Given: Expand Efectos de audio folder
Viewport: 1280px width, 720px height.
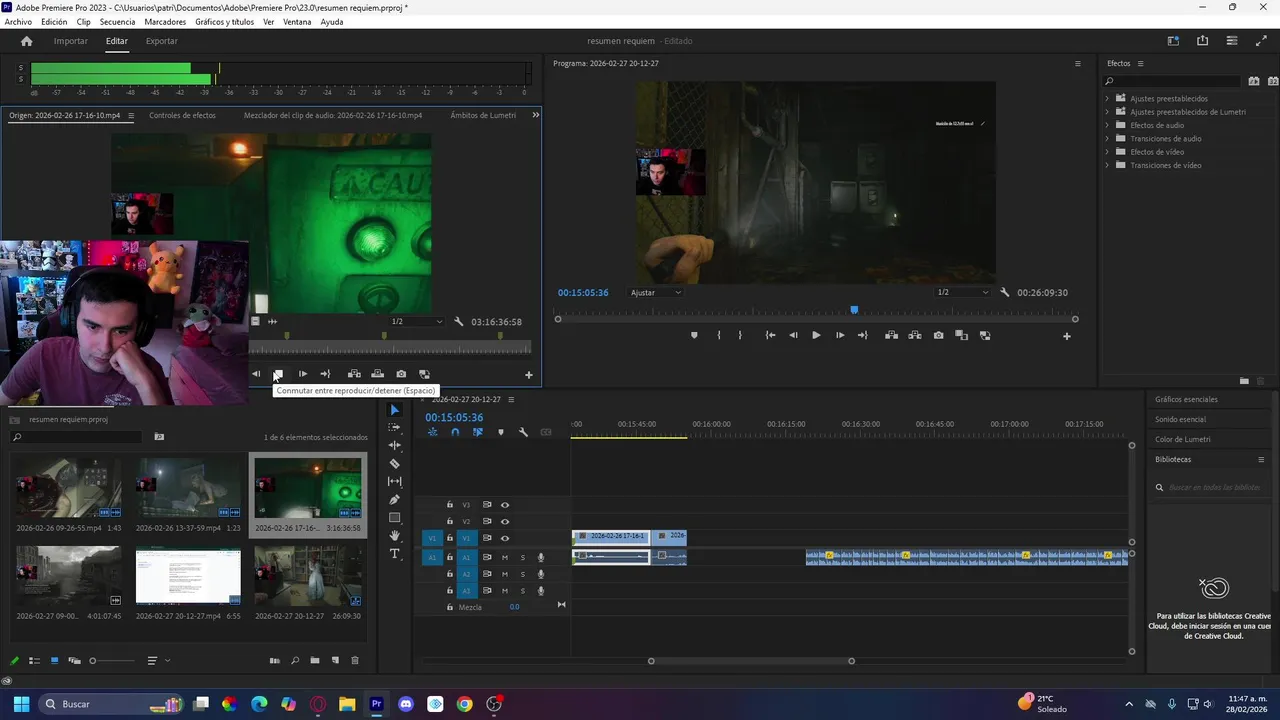Looking at the screenshot, I should (x=1107, y=125).
